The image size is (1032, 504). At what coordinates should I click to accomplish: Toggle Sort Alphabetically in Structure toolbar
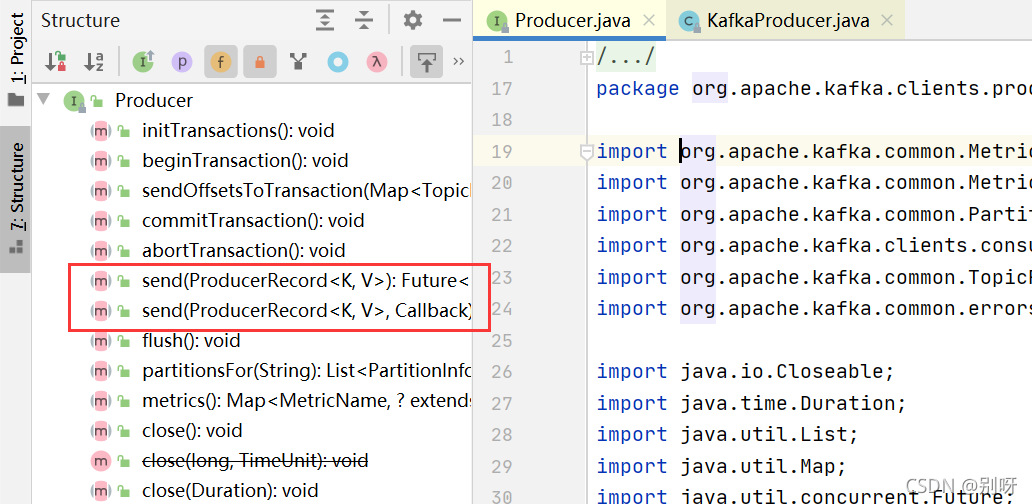pos(93,62)
